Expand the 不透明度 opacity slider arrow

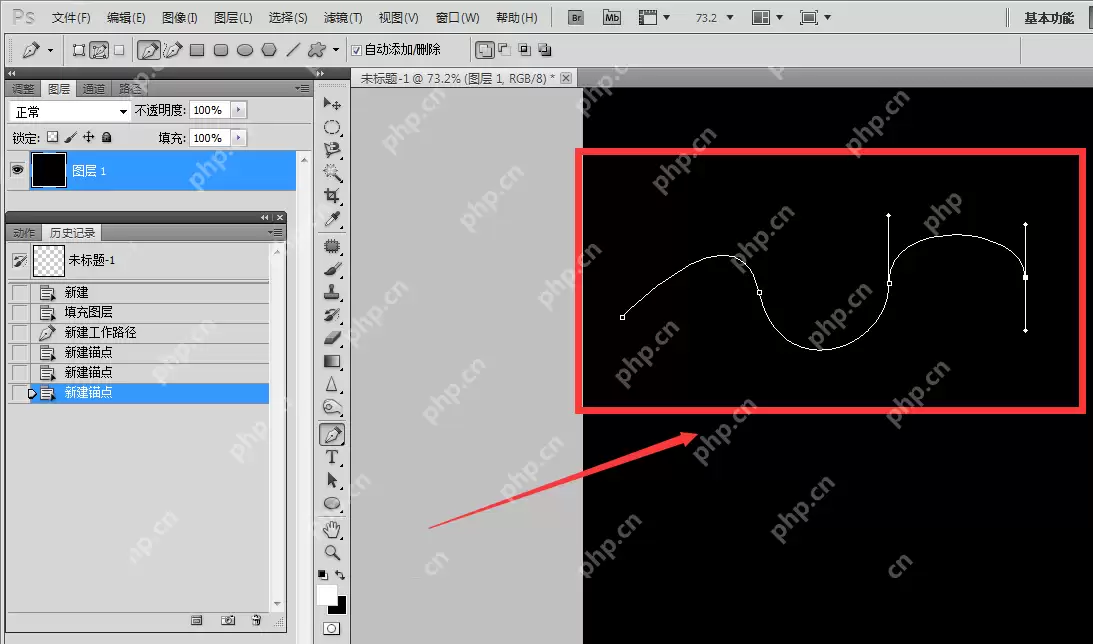[238, 110]
